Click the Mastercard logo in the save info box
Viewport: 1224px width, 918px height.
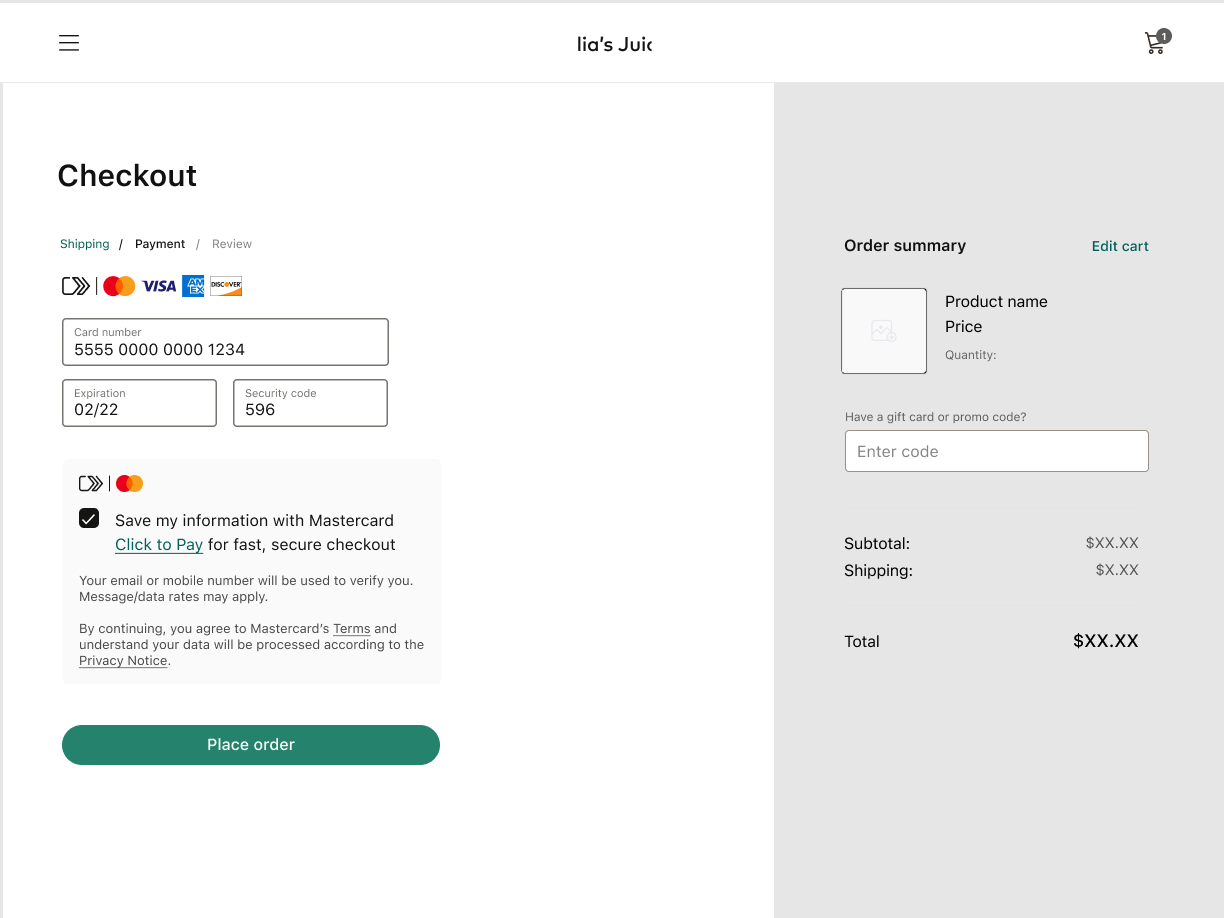coord(130,484)
